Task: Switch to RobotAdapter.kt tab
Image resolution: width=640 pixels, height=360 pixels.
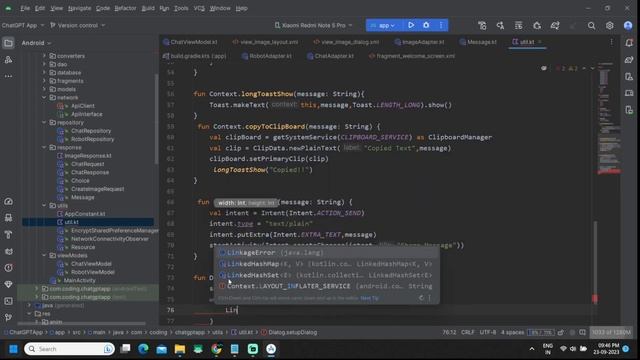Action: pos(266,56)
